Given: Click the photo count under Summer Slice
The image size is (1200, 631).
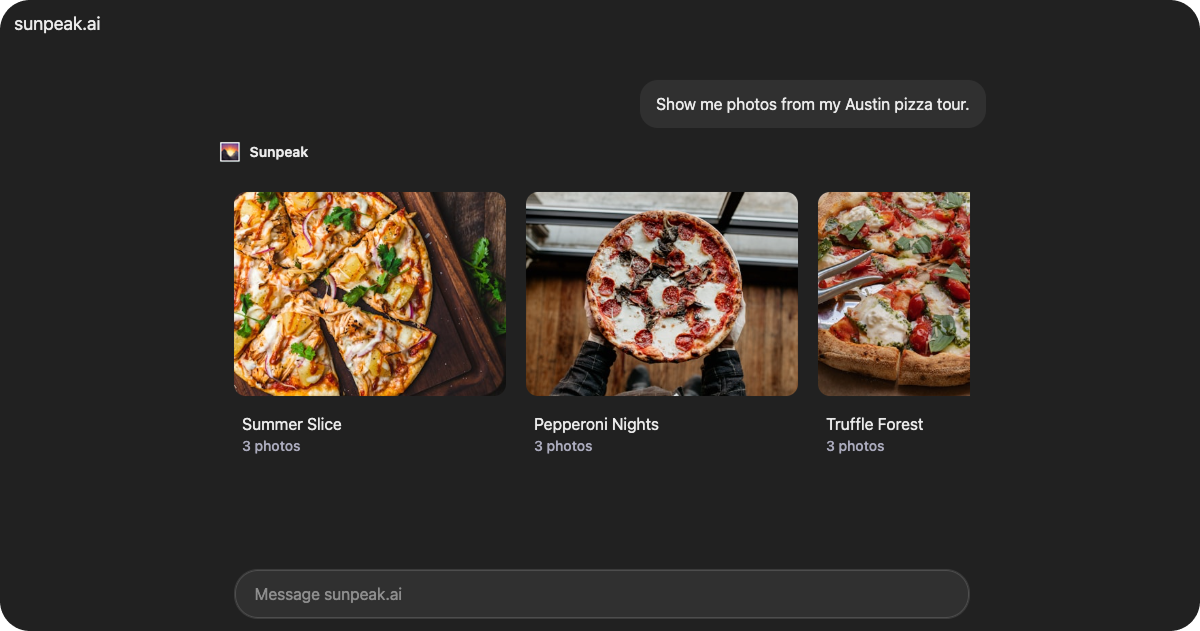Looking at the screenshot, I should (271, 446).
